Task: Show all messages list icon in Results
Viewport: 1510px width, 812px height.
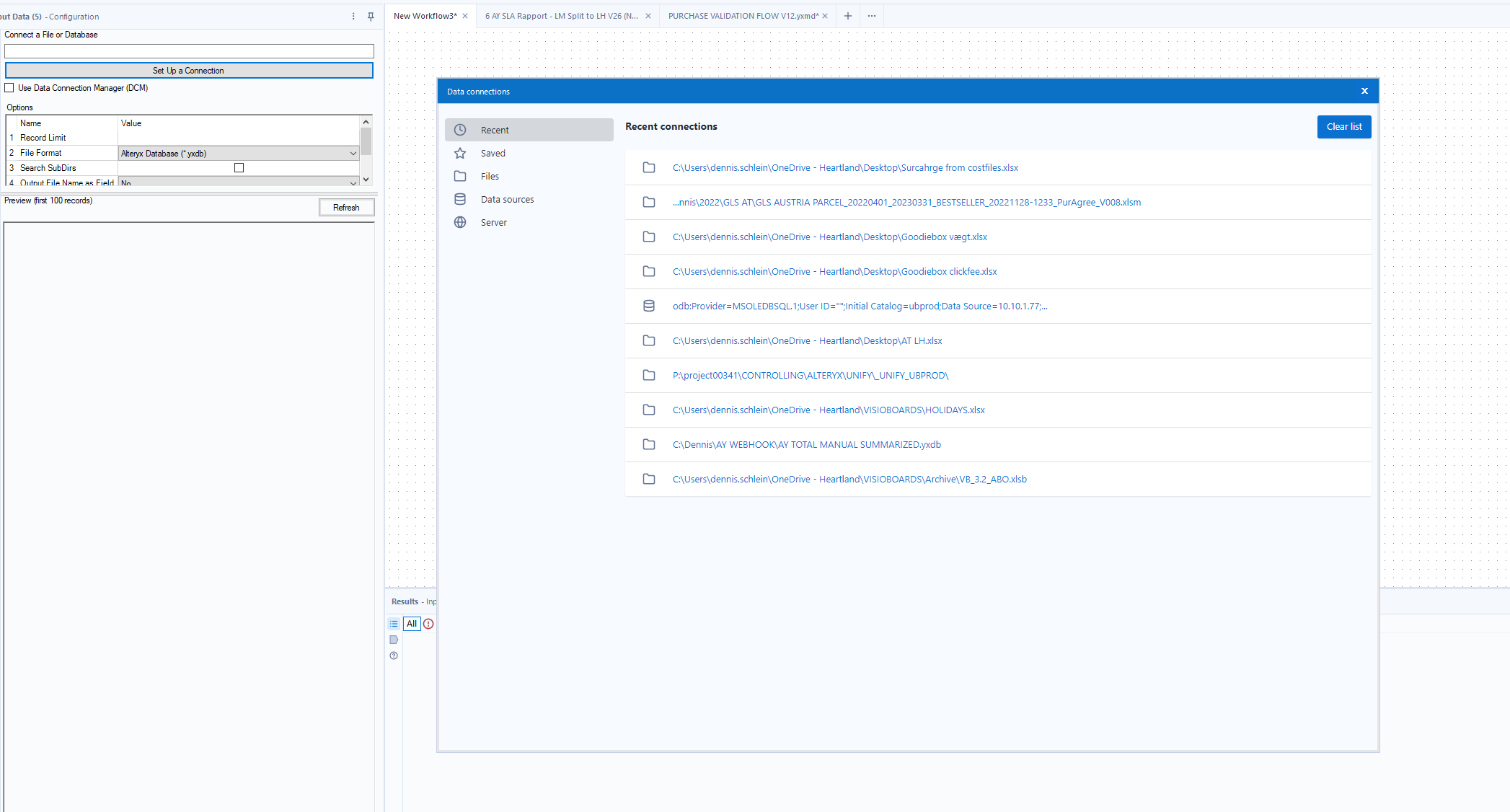Action: tap(394, 624)
